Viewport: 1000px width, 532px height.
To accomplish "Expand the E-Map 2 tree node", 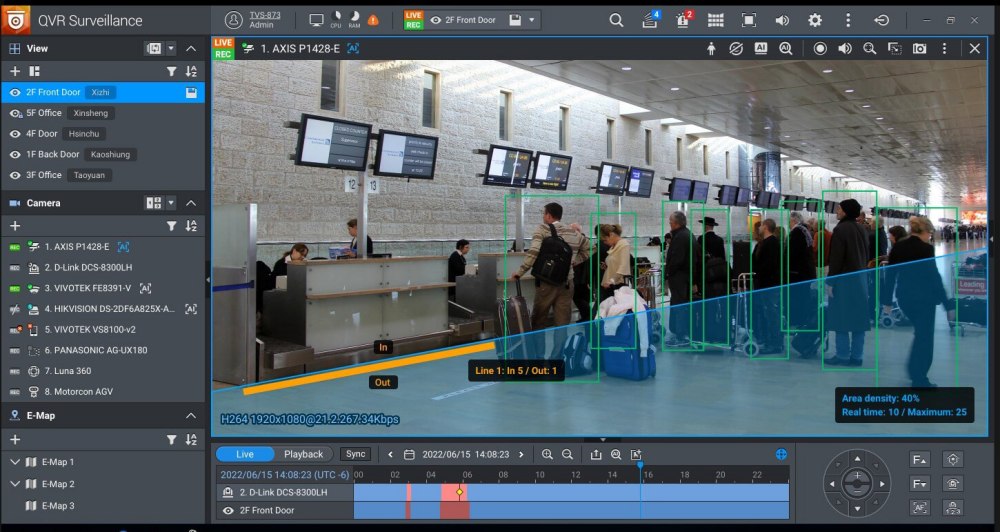I will [15, 484].
